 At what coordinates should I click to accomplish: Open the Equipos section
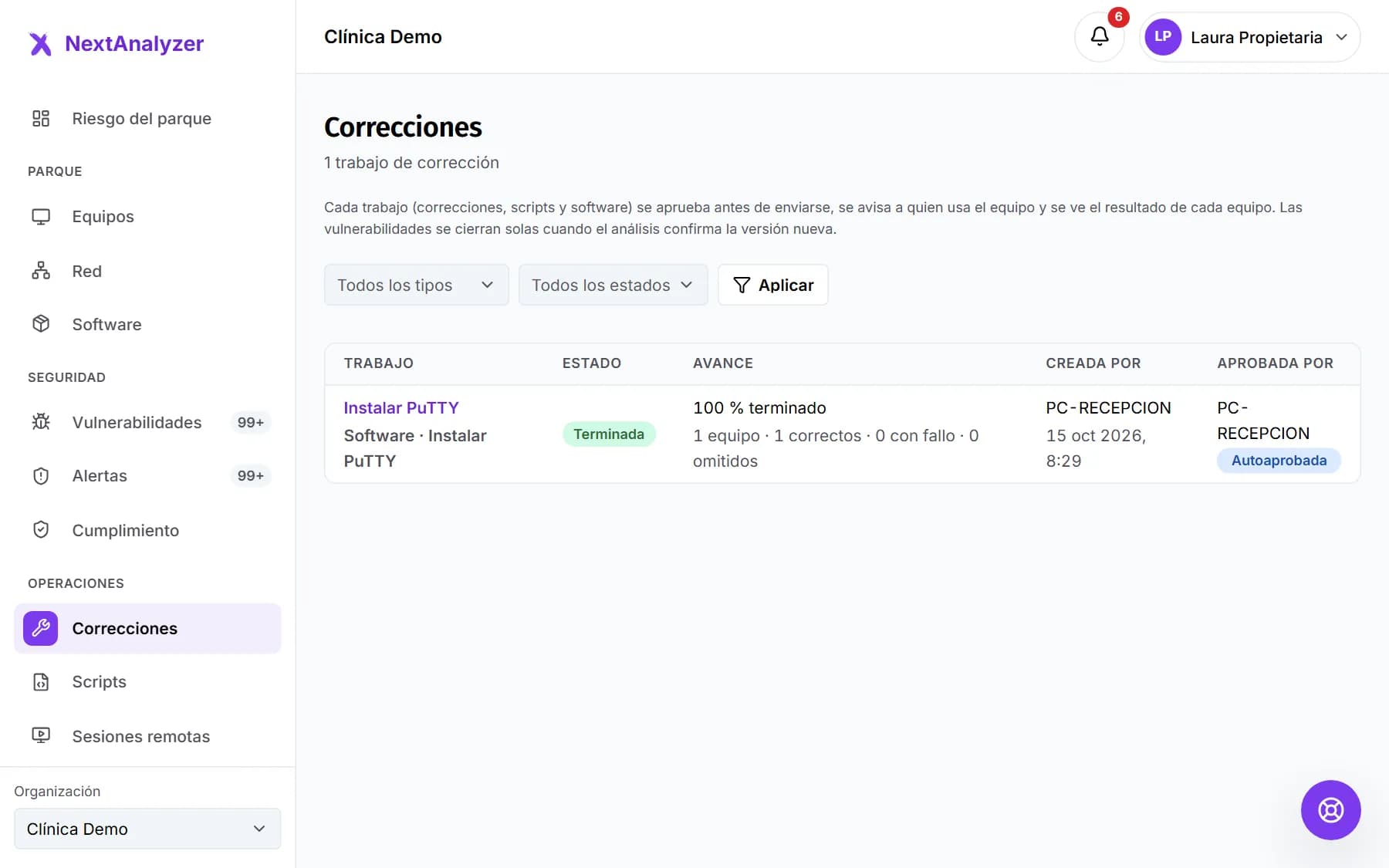coord(147,217)
